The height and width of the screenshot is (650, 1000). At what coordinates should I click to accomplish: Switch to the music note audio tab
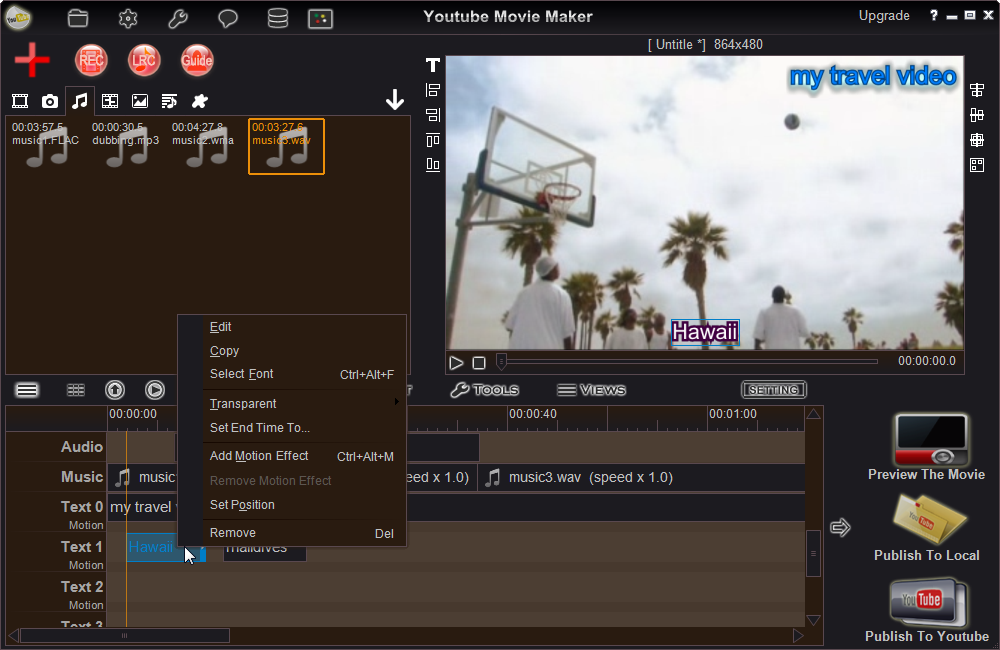80,101
